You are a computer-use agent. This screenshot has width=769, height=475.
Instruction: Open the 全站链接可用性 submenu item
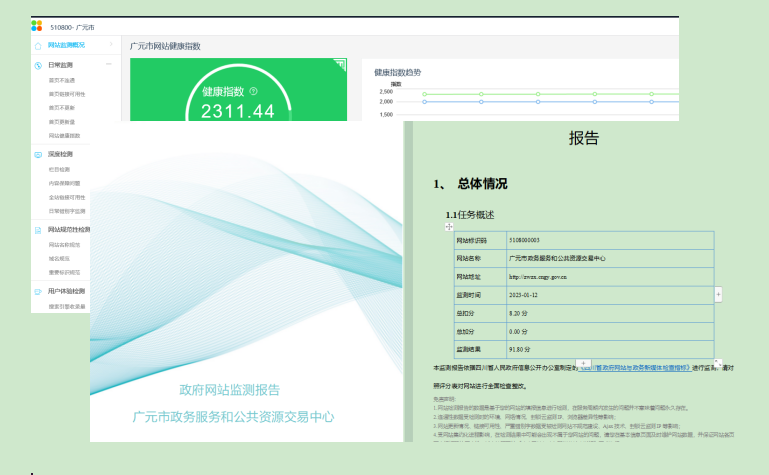pos(67,198)
